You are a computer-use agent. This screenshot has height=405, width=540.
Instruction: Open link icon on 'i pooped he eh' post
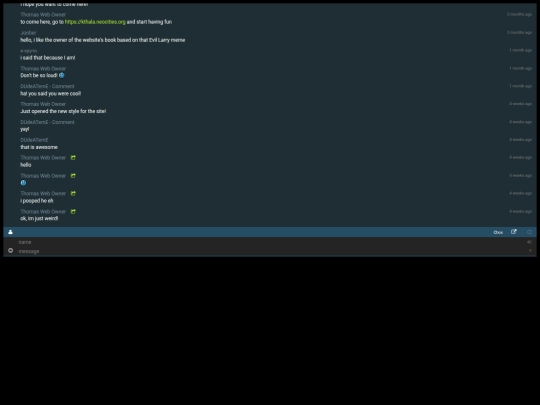coord(73,194)
